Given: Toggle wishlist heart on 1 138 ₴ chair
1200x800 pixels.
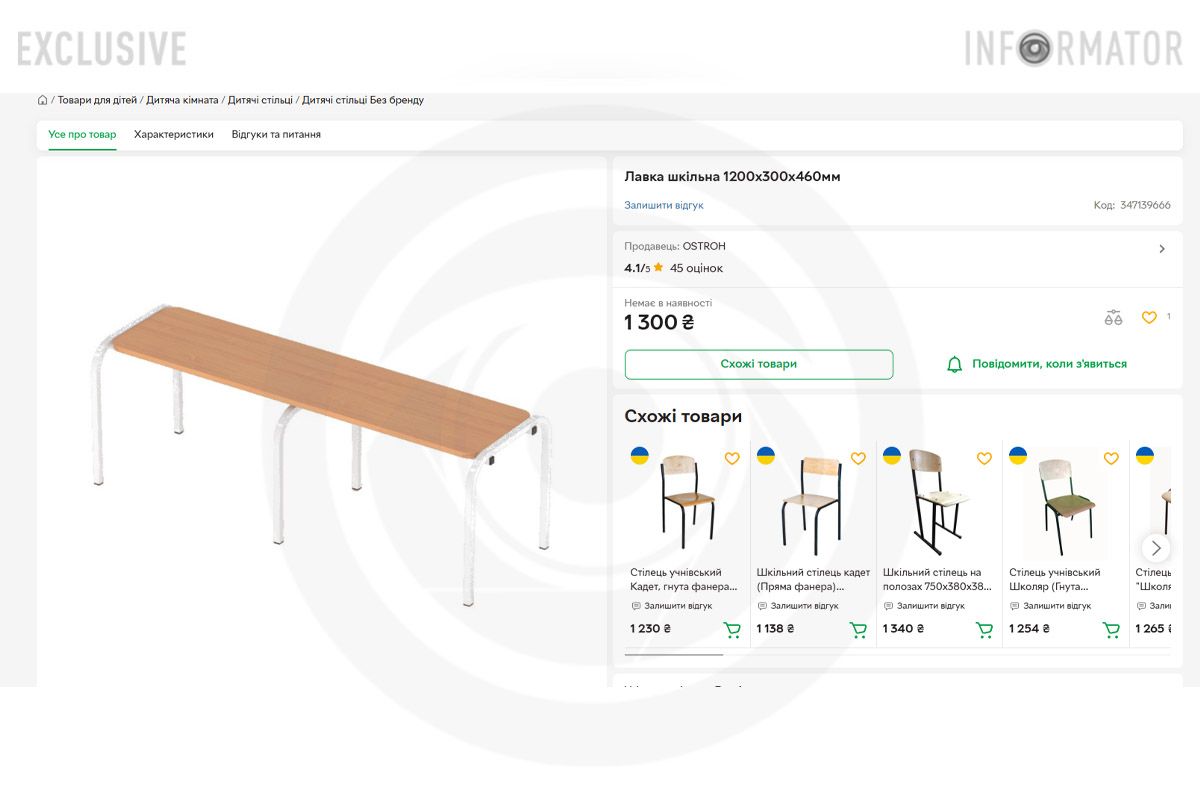Looking at the screenshot, I should (858, 459).
